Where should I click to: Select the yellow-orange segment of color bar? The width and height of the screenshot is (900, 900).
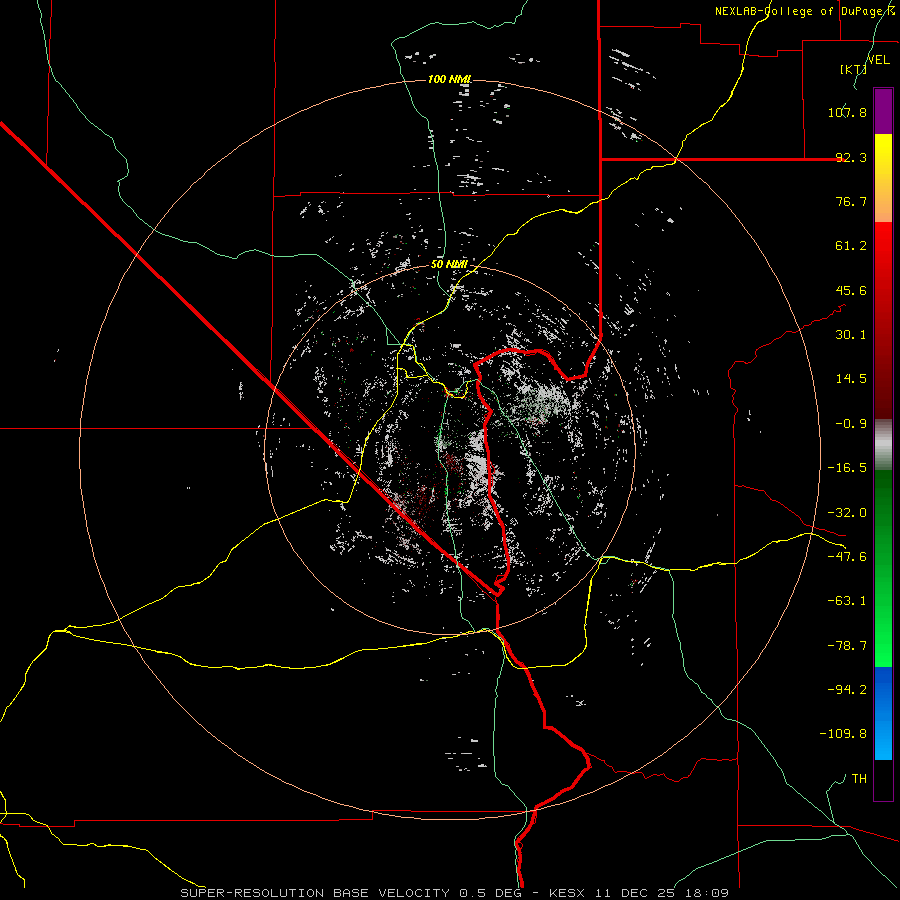coord(883,178)
